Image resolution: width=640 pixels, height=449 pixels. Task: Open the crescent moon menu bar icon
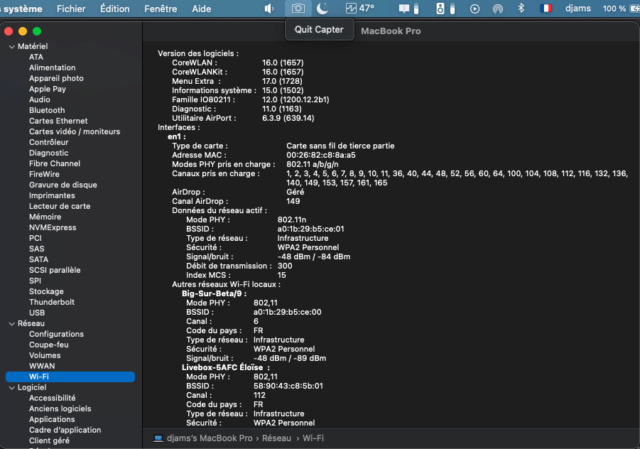[x=322, y=9]
